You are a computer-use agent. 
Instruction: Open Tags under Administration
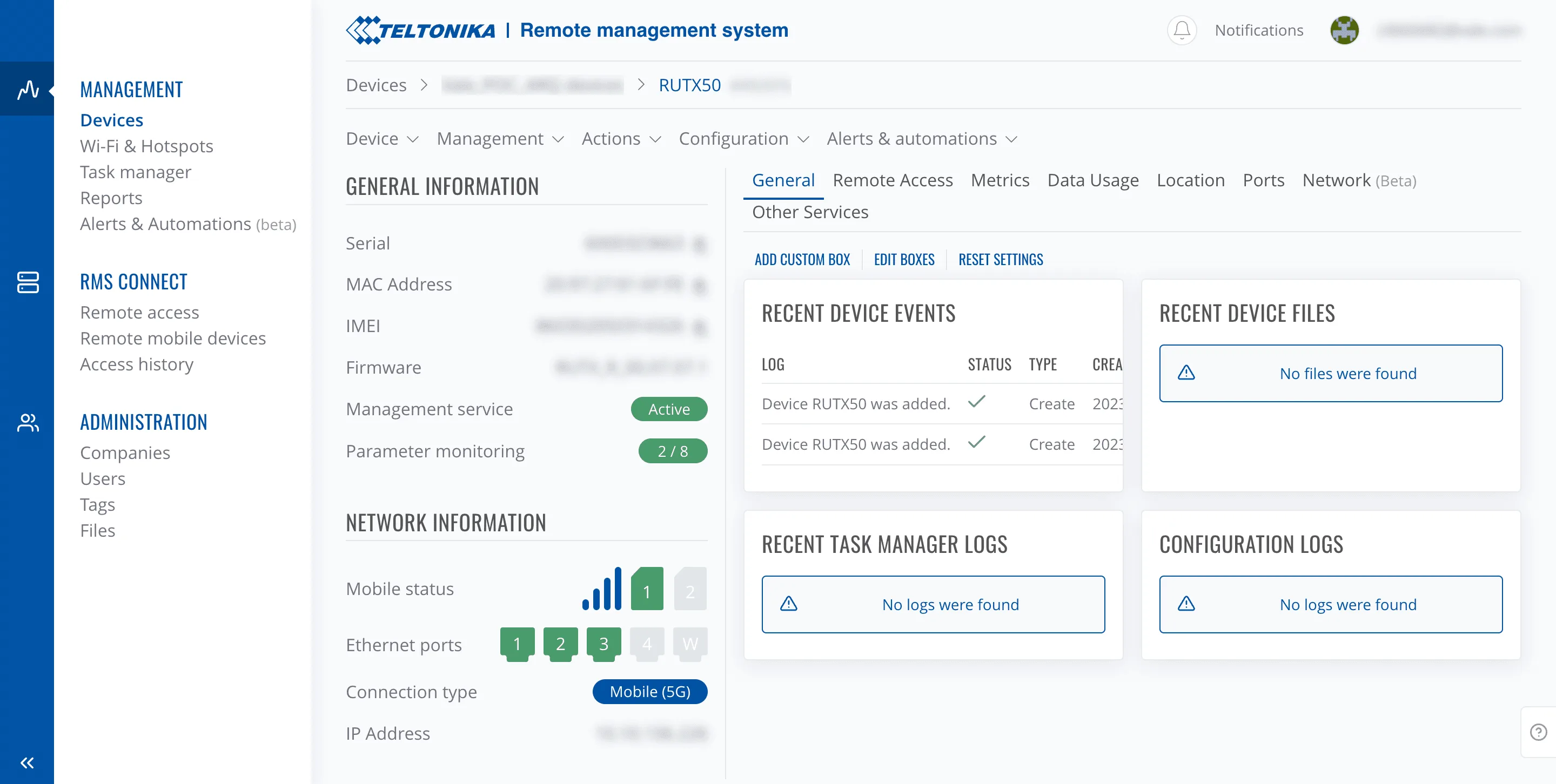click(97, 504)
